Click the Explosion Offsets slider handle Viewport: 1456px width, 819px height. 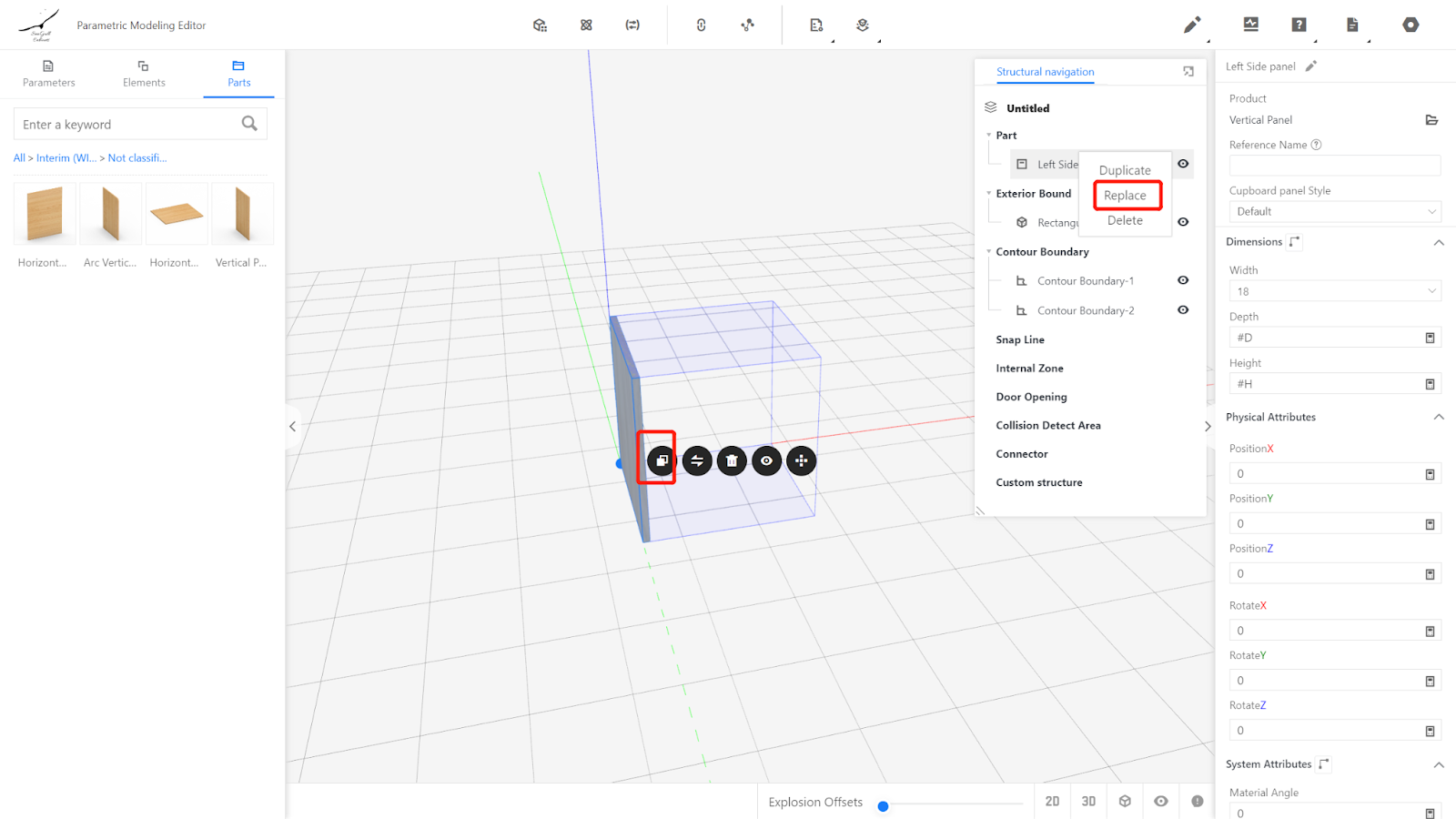[x=883, y=805]
